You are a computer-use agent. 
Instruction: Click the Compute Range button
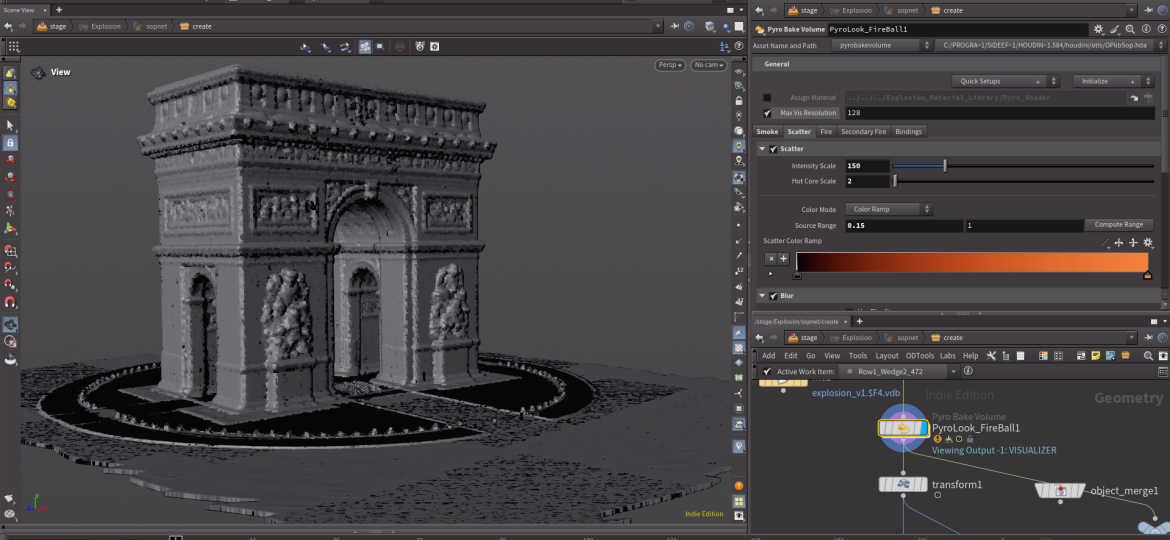coord(1119,225)
